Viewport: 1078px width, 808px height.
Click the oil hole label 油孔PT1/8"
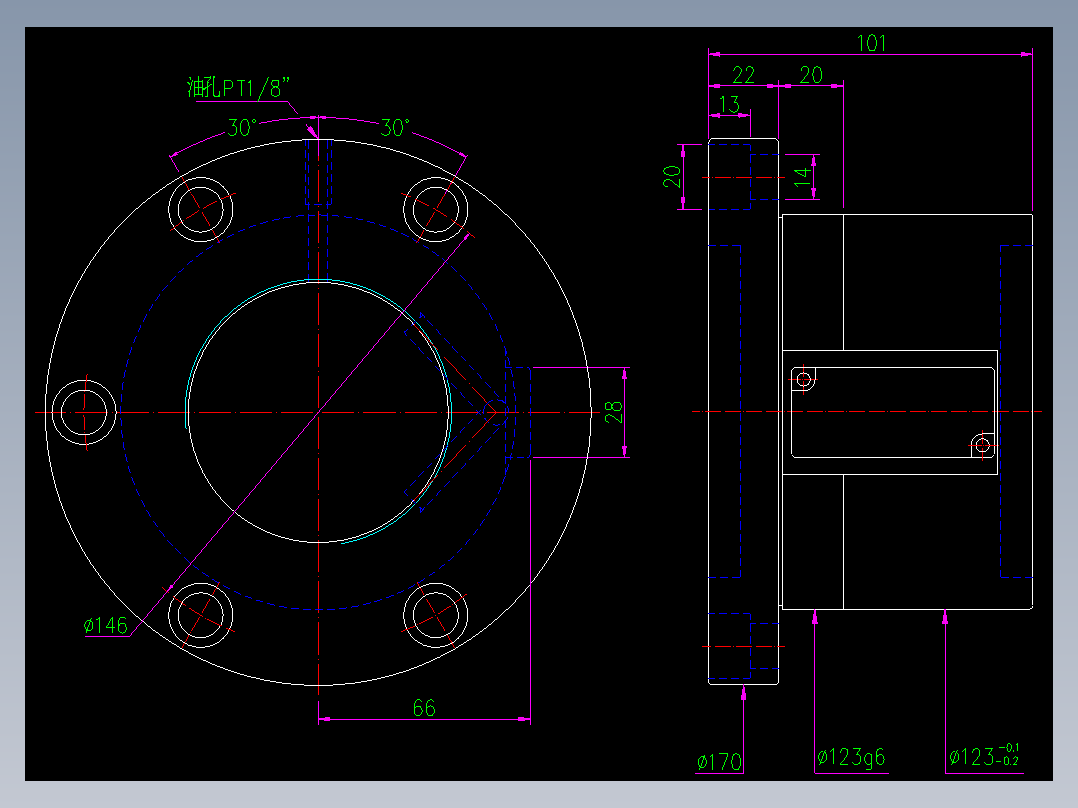pos(238,88)
